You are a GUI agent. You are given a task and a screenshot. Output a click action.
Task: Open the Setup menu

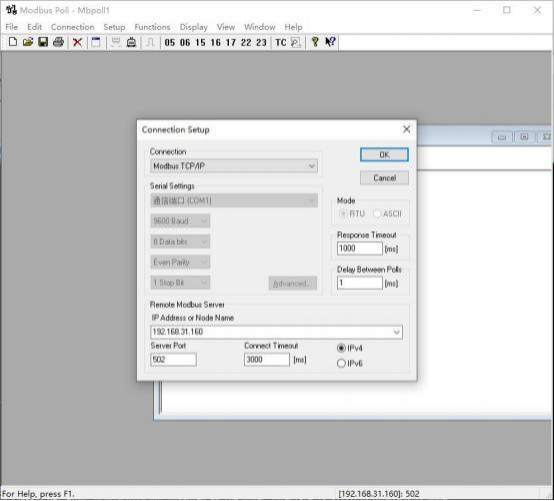coord(114,27)
